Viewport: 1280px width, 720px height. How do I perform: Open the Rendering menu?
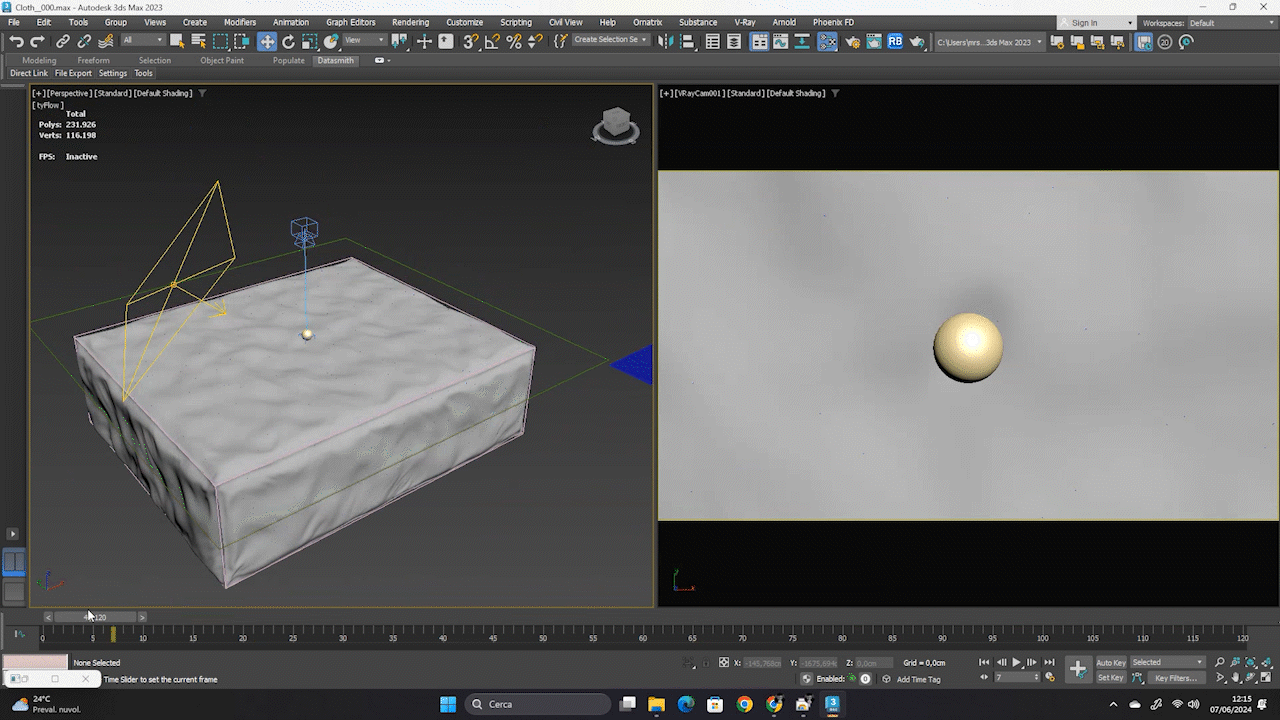[x=410, y=22]
